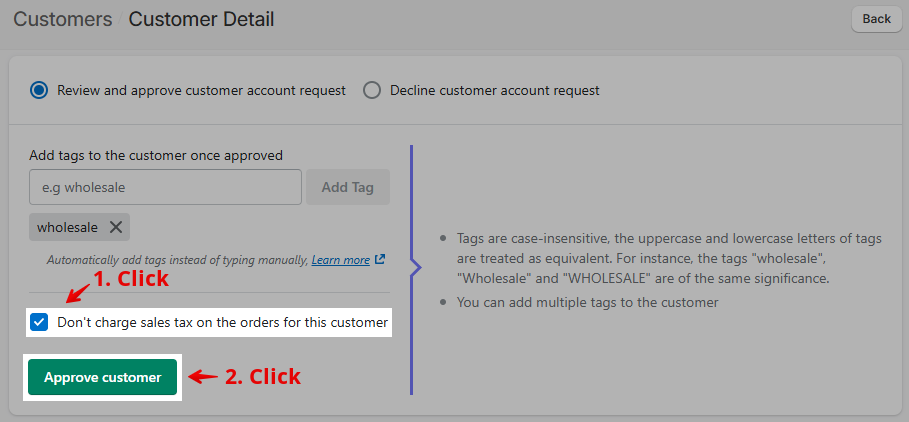Go to the Customers breadcrumb
Image resolution: width=909 pixels, height=422 pixels.
point(63,19)
